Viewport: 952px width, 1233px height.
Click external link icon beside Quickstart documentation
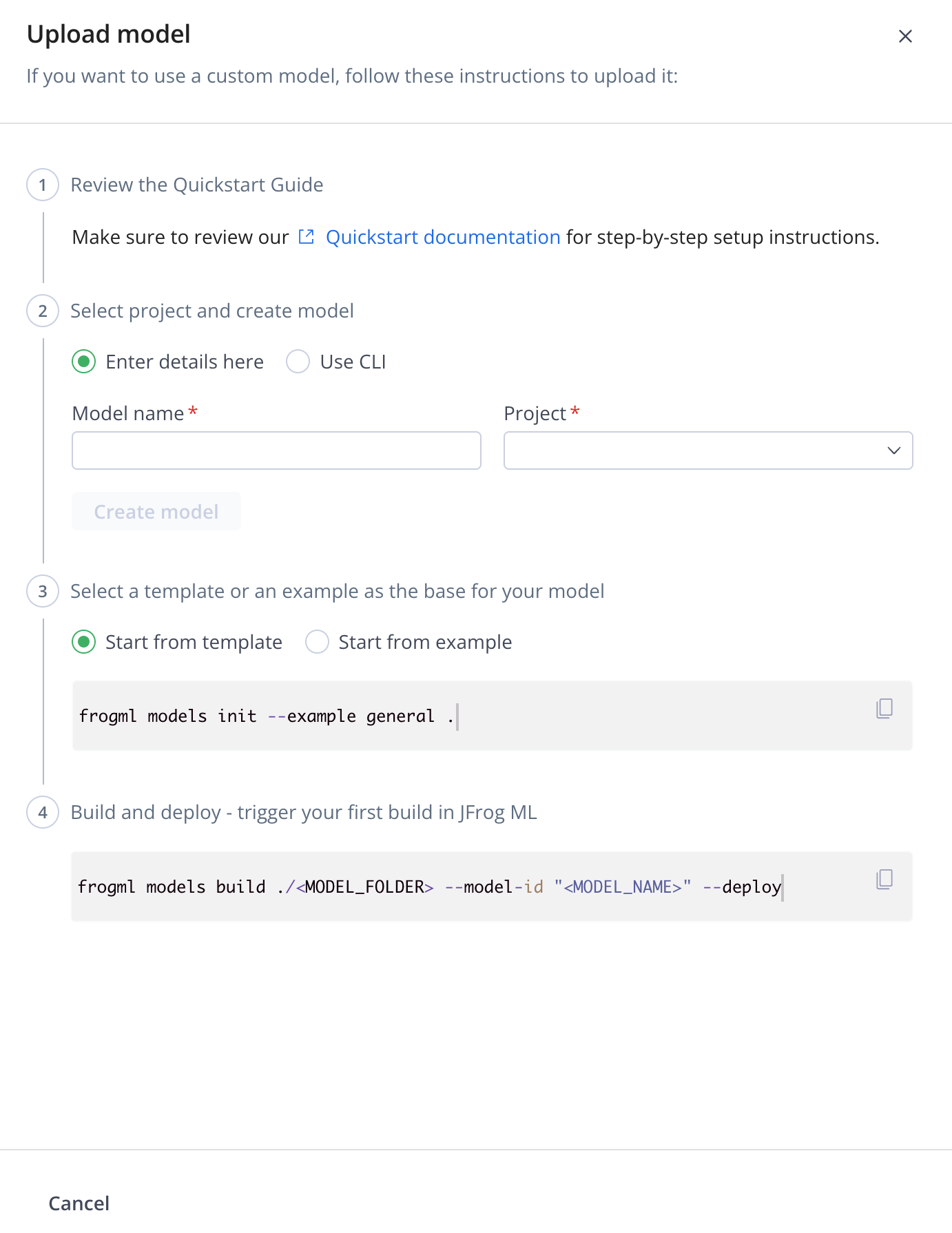pyautogui.click(x=307, y=237)
